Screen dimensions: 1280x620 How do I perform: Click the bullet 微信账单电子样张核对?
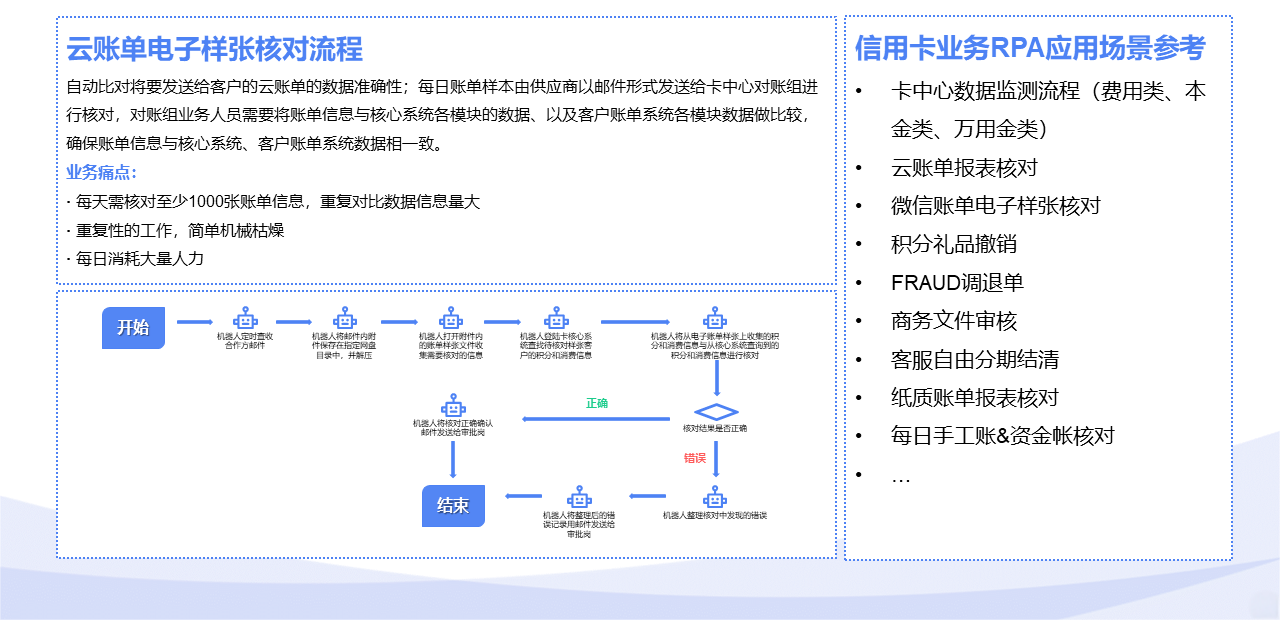point(995,206)
